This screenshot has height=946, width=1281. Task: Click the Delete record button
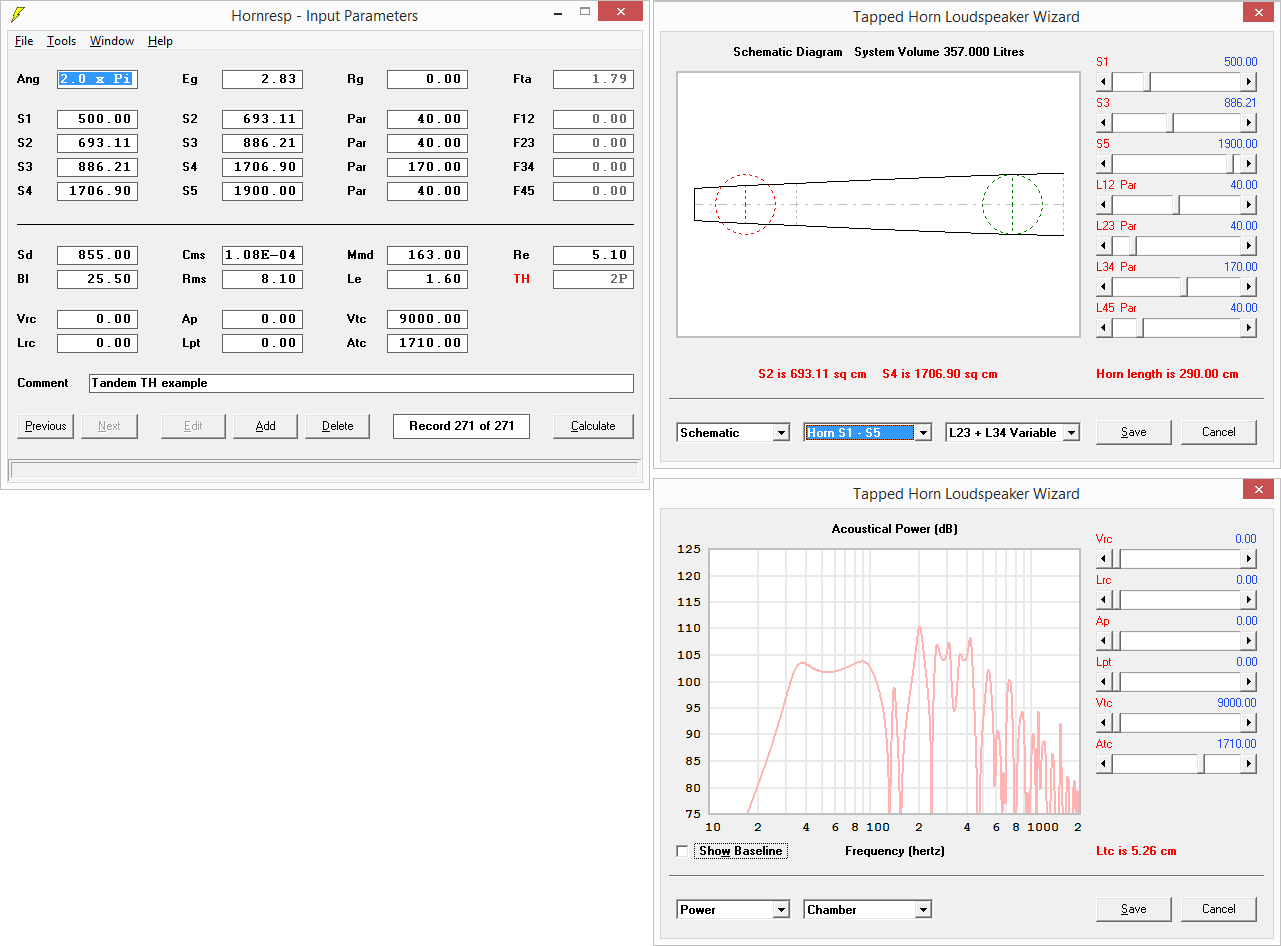(x=338, y=426)
